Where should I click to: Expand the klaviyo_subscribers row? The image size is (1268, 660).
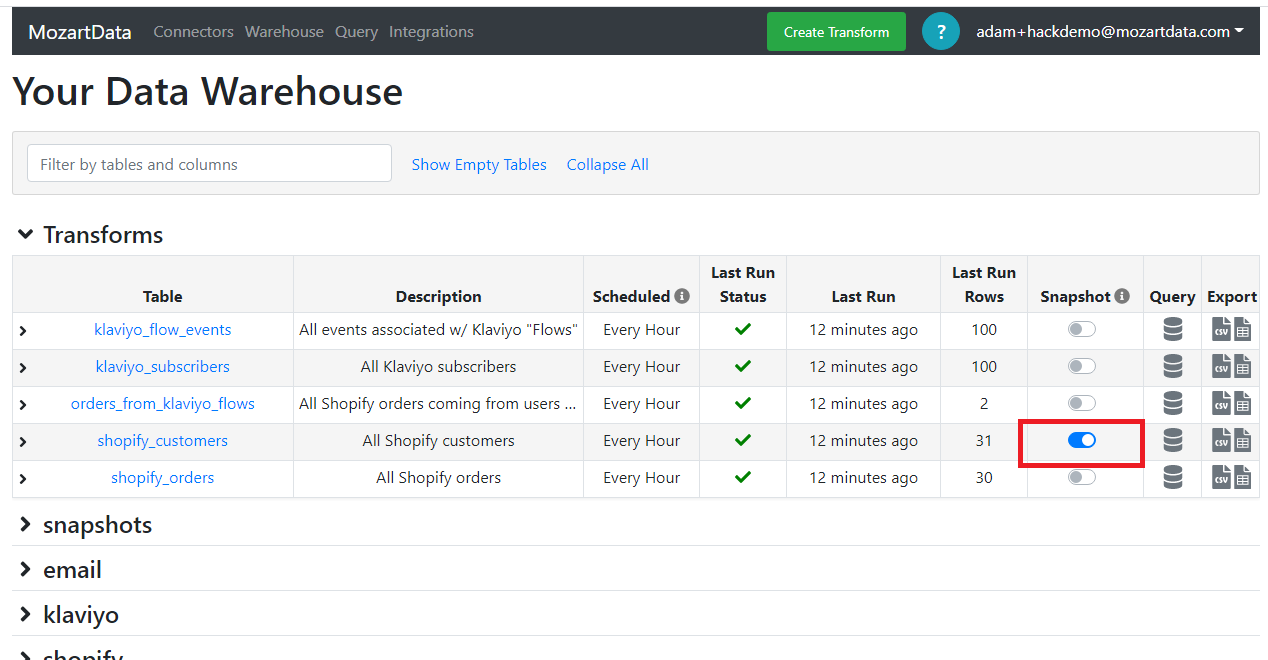click(x=23, y=367)
